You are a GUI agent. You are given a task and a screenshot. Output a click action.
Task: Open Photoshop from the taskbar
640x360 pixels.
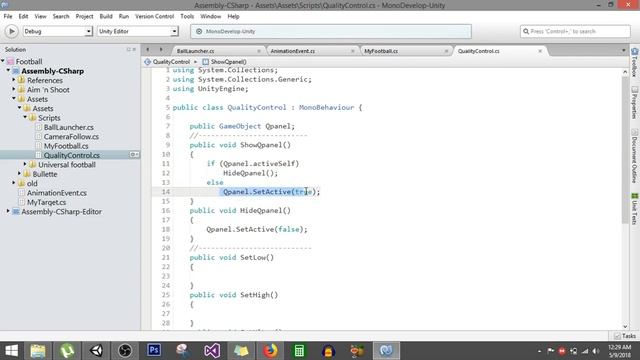[x=154, y=351]
